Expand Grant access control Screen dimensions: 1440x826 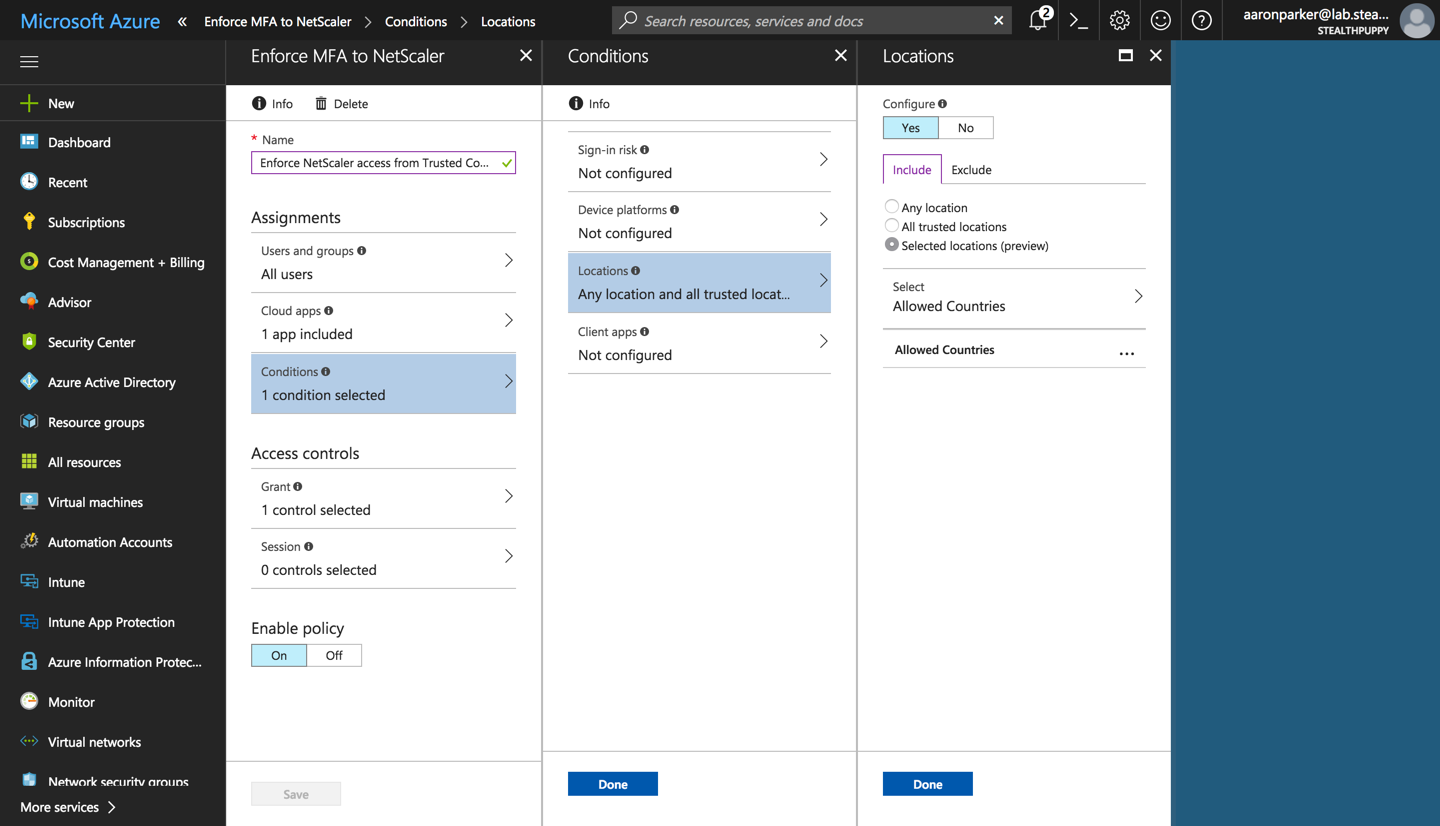pyautogui.click(x=383, y=498)
